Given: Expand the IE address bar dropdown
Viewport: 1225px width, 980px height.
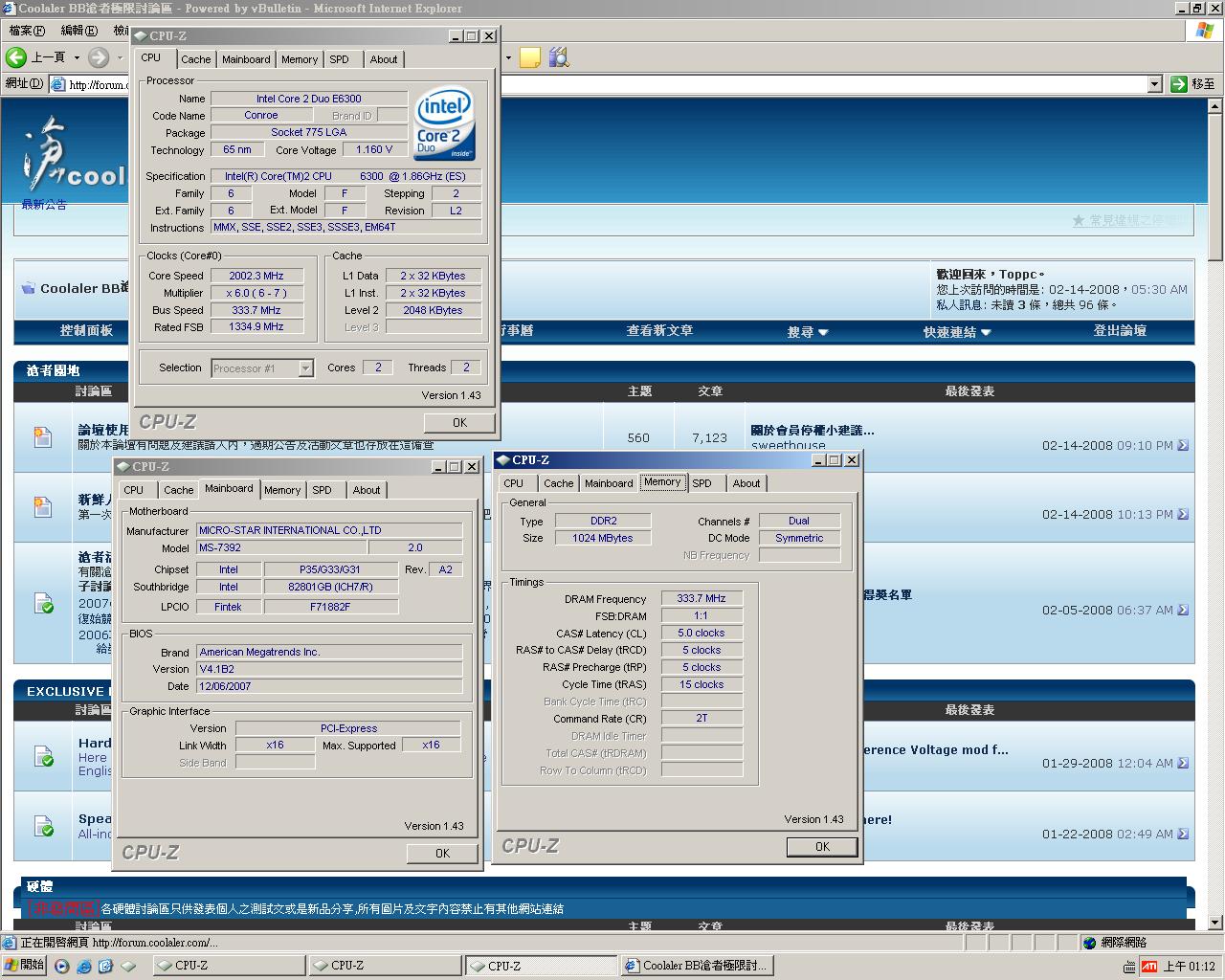Looking at the screenshot, I should 1154,84.
